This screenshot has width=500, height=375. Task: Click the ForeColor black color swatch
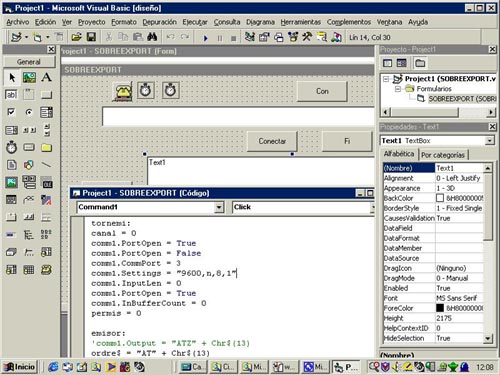[x=440, y=308]
